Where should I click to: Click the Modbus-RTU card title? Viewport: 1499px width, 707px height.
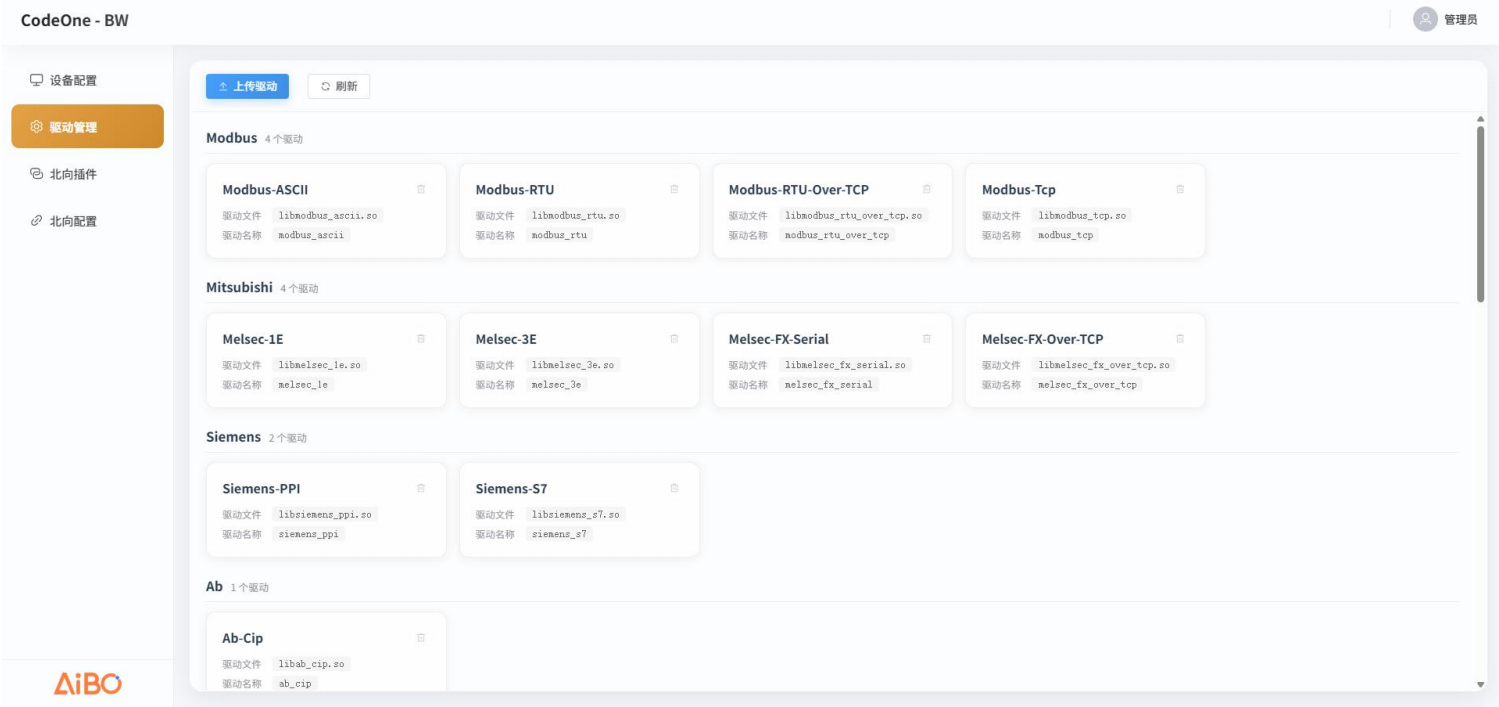click(515, 190)
